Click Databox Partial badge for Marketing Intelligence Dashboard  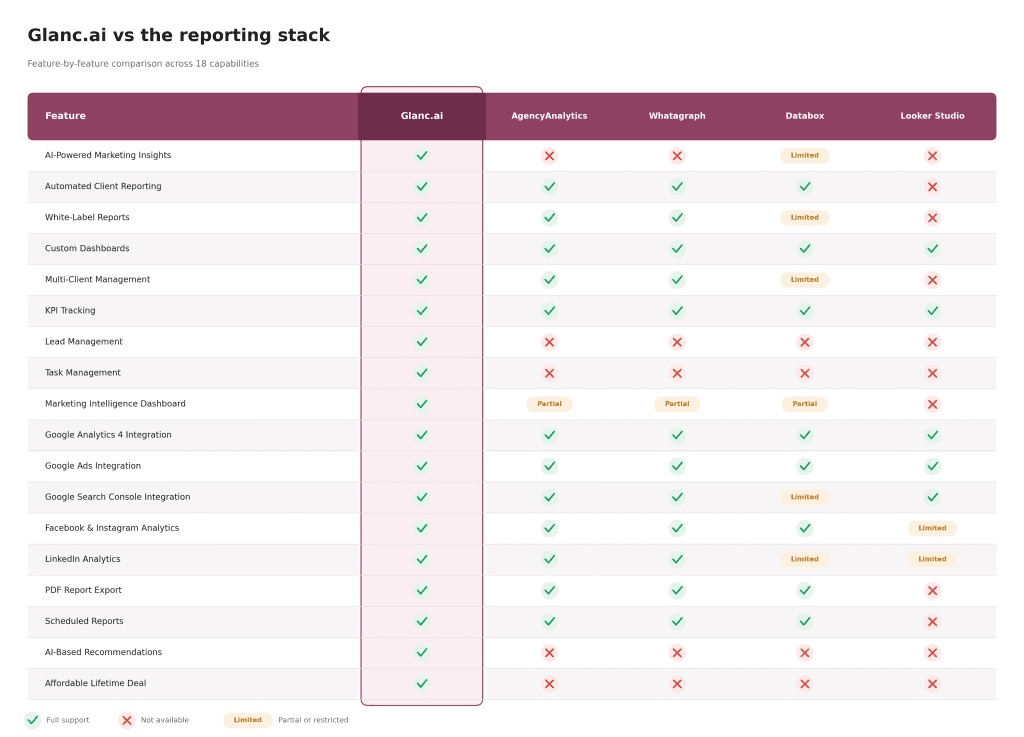(805, 403)
